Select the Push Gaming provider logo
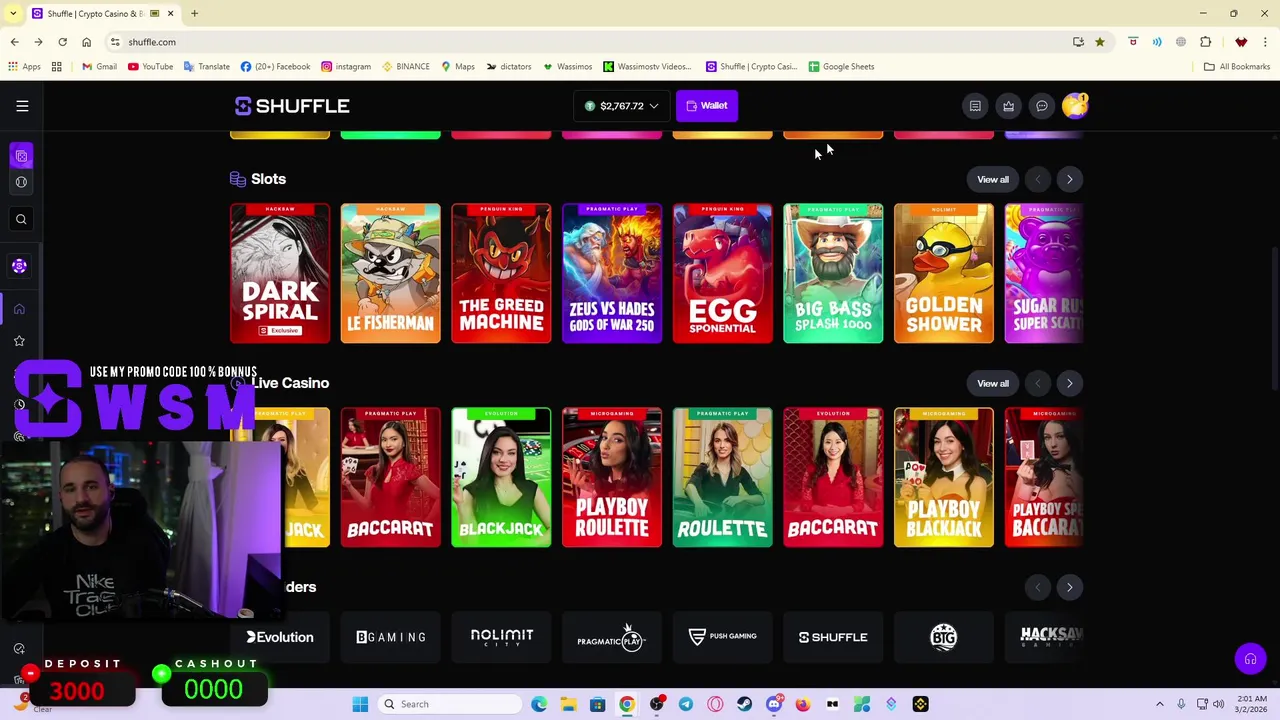The height and width of the screenshot is (720, 1280). click(722, 637)
